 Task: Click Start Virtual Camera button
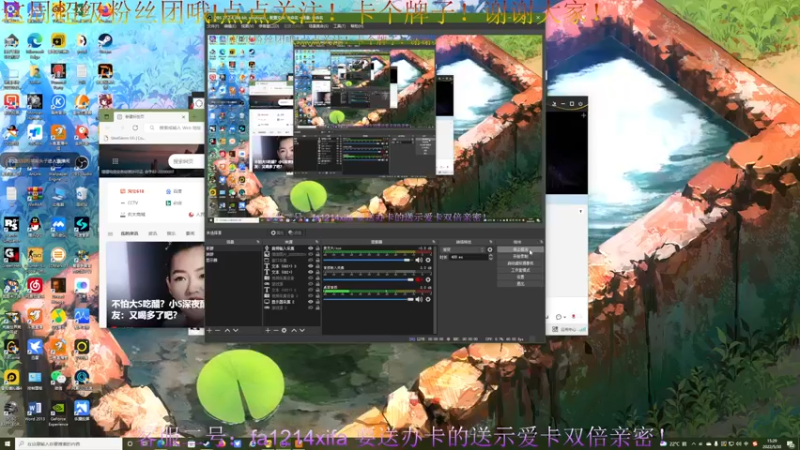tap(520, 263)
